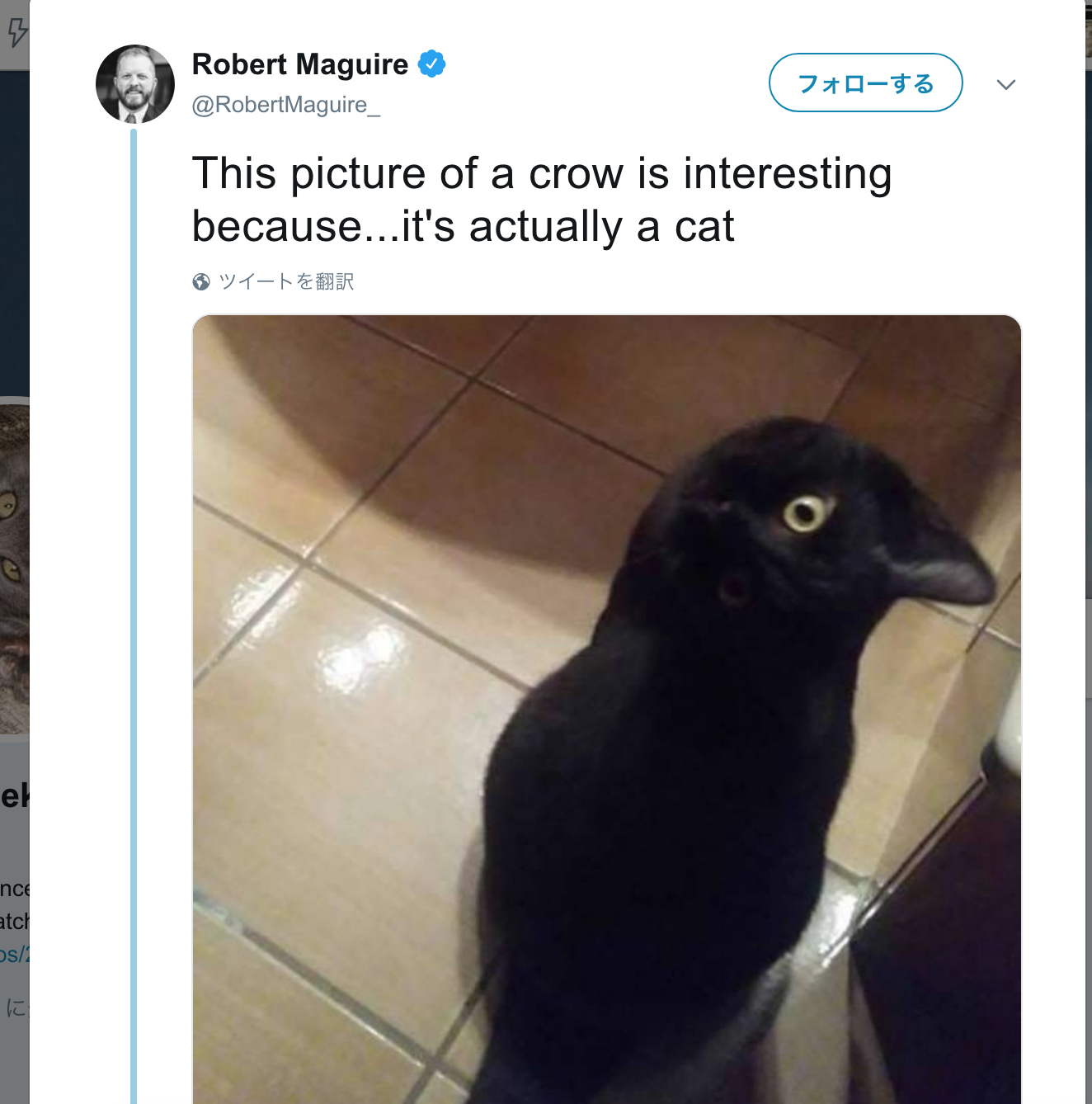Open the Robert Maguire display name link
This screenshot has height=1104, width=1092.
pyautogui.click(x=300, y=64)
